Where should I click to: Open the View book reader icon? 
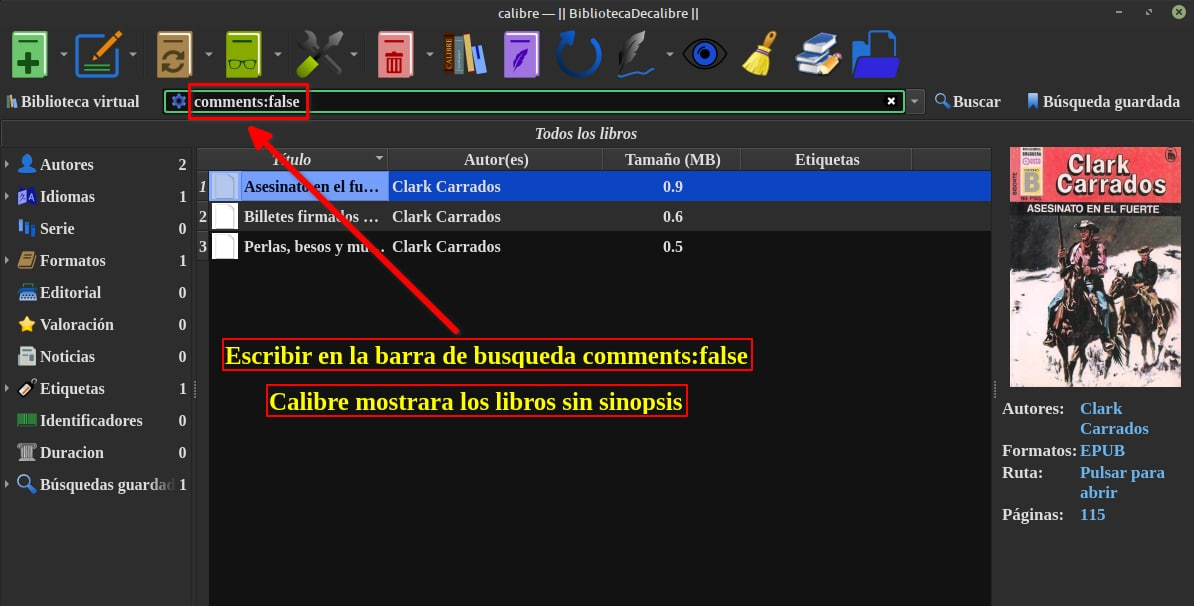pos(244,54)
